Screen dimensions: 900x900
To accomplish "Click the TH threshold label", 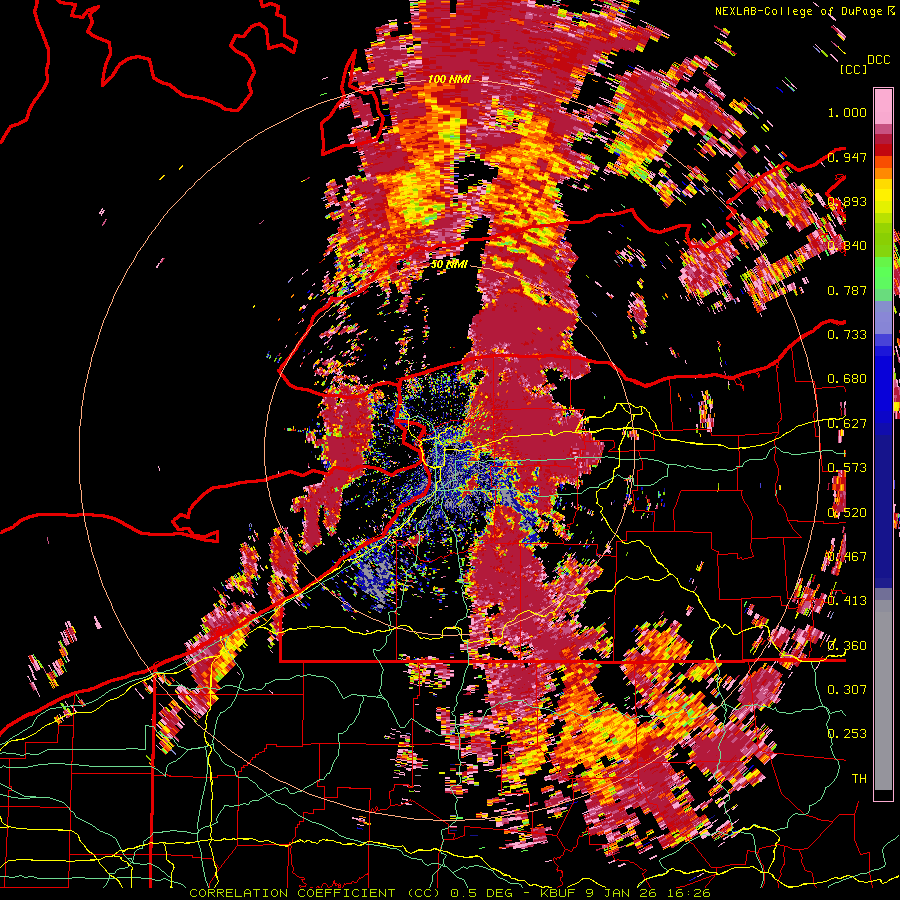I will (x=859, y=779).
